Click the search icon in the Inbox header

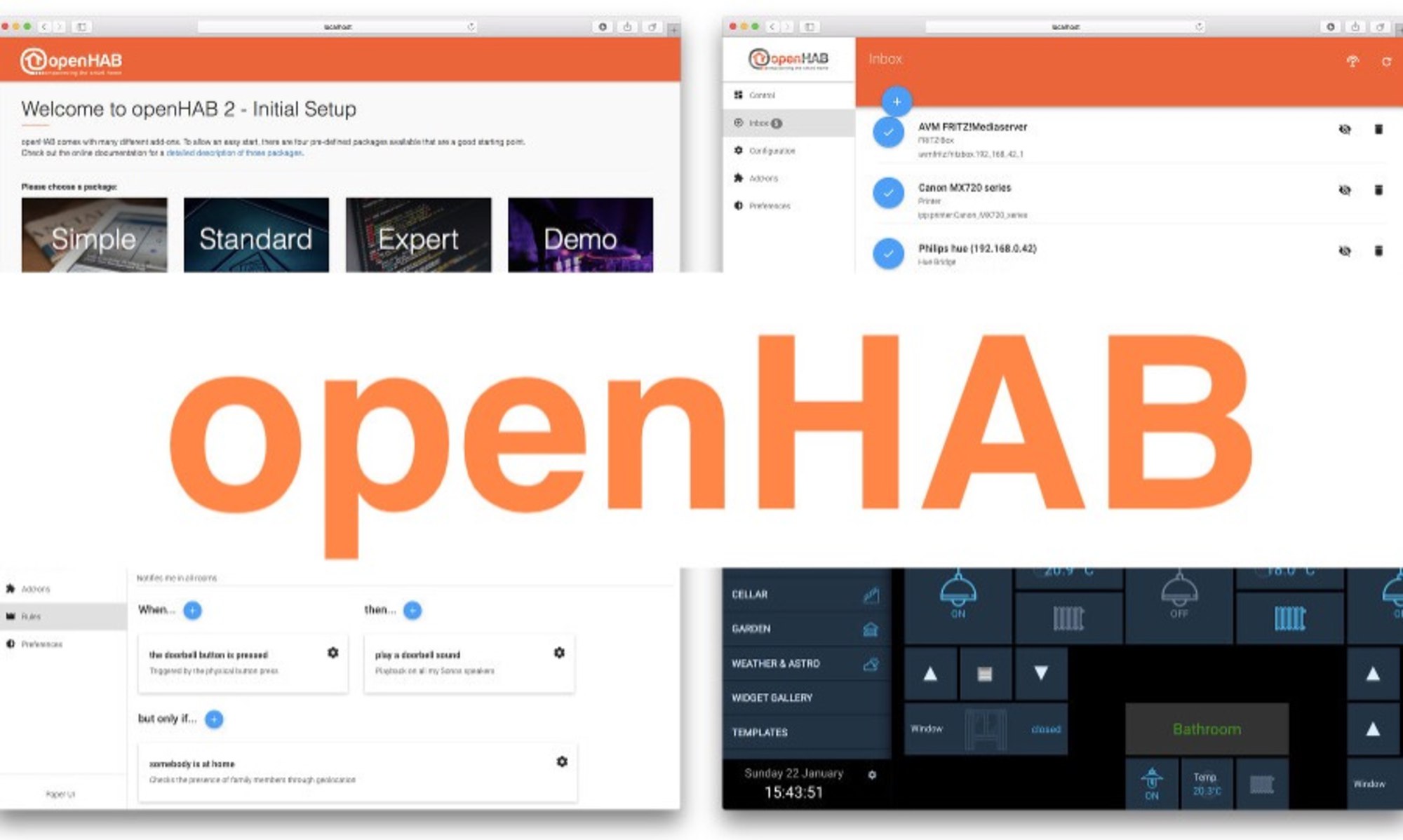pos(1352,62)
